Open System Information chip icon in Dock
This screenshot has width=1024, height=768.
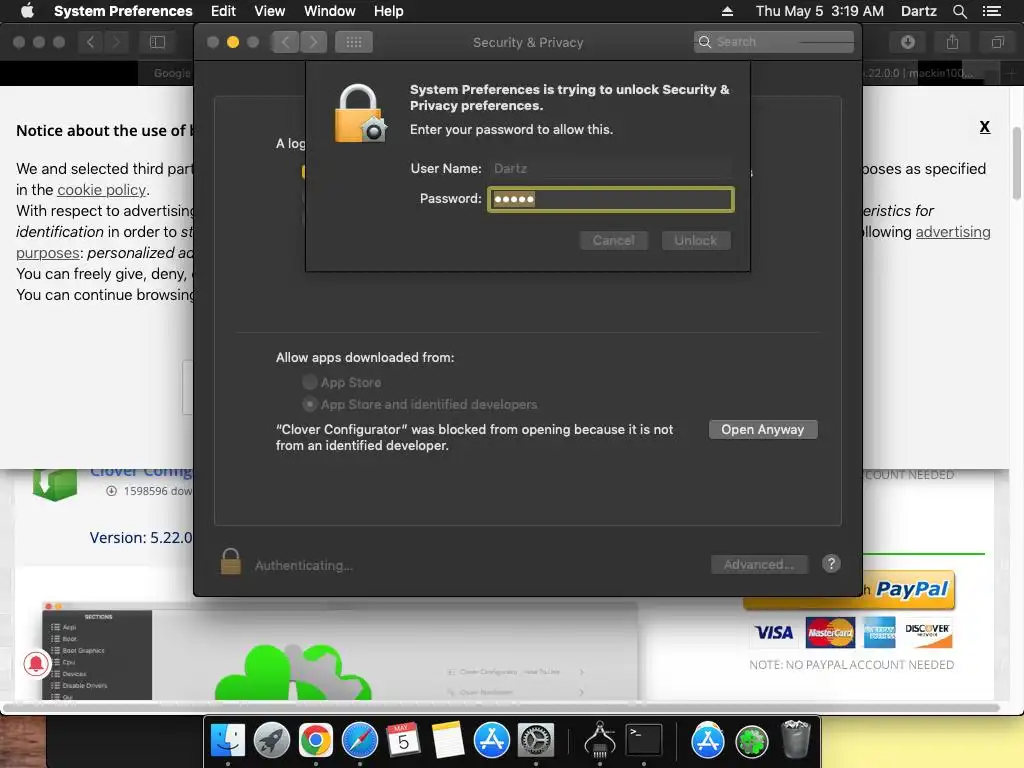600,740
